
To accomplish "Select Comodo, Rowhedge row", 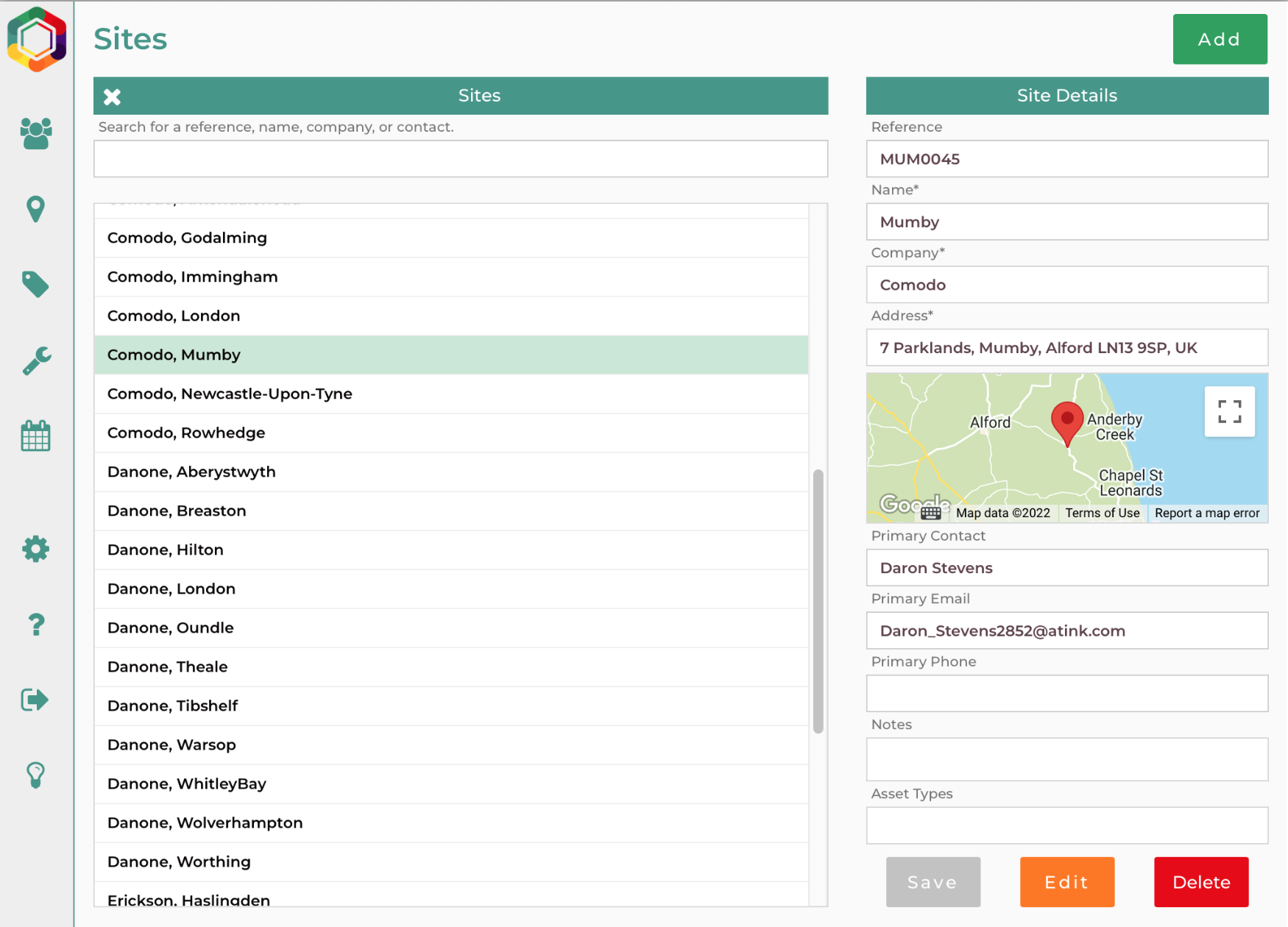I will tap(451, 433).
